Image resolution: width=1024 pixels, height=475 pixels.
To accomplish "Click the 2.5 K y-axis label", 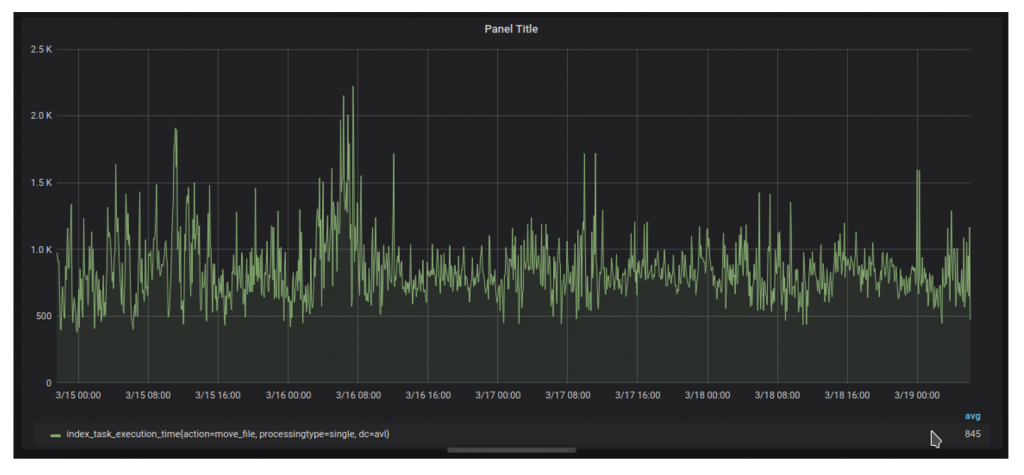I will pos(40,49).
